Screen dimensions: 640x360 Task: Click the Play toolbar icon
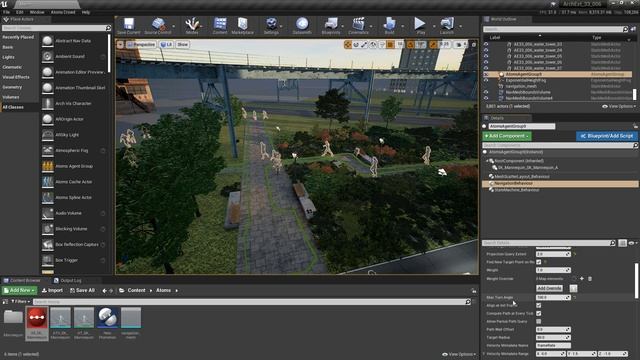[420, 26]
